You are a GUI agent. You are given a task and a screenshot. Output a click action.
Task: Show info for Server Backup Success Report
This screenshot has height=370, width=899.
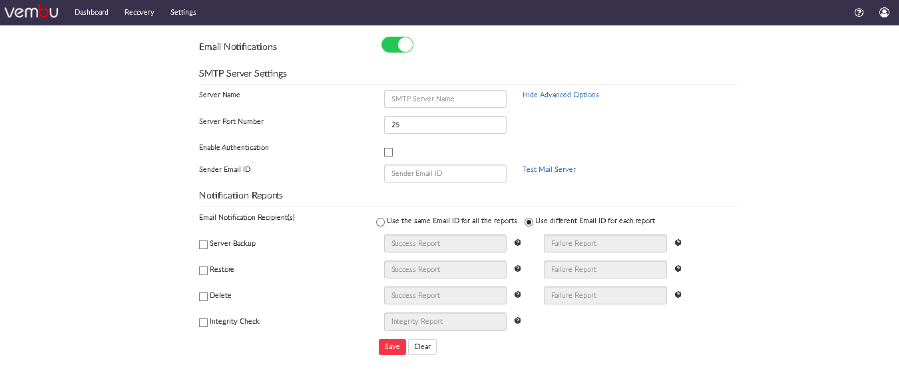518,243
